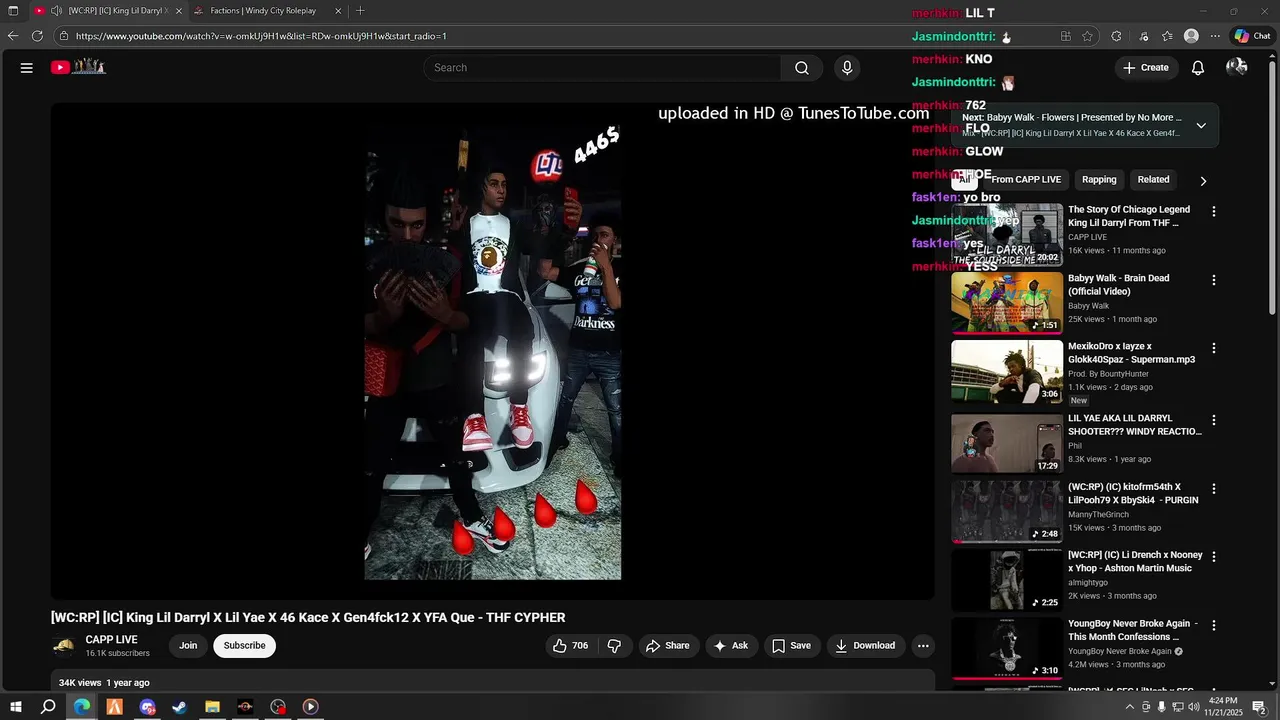Open the Ask AI button
The height and width of the screenshot is (720, 1280).
[730, 646]
